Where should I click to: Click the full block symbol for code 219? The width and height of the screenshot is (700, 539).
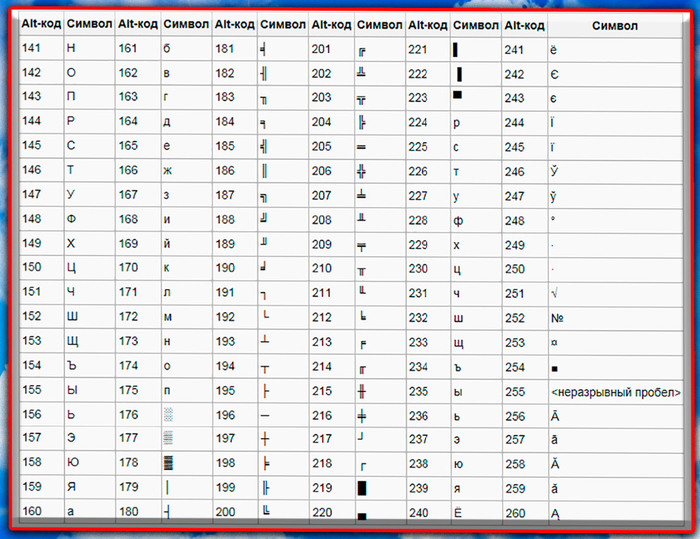[x=362, y=488]
